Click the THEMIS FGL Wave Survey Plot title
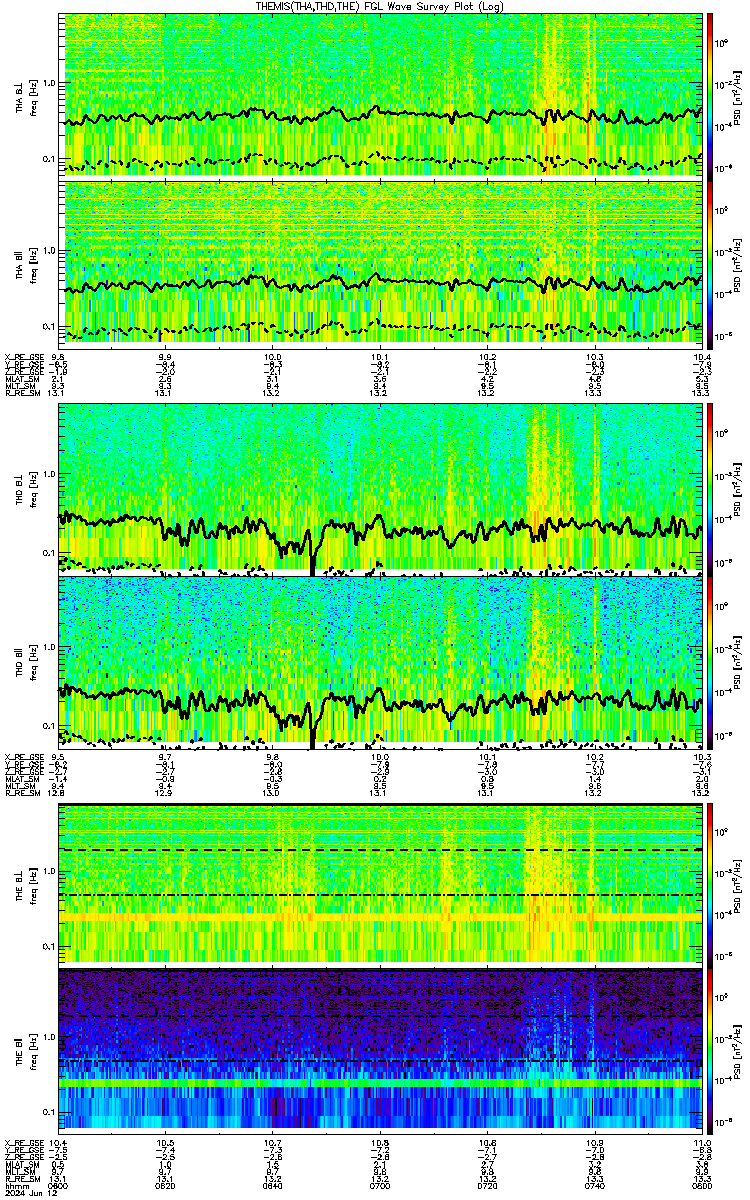Image resolution: width=750 pixels, height=1200 pixels. (381, 6)
